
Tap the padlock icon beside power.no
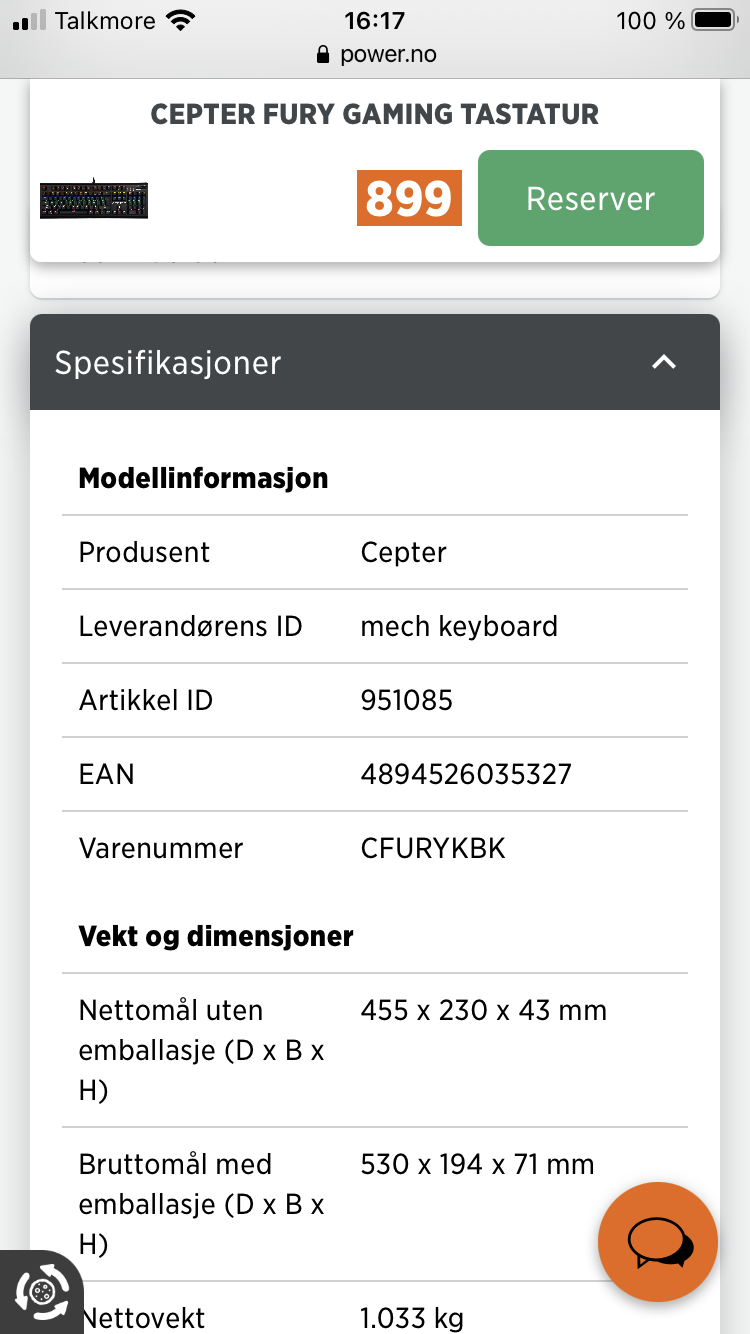[x=322, y=55]
